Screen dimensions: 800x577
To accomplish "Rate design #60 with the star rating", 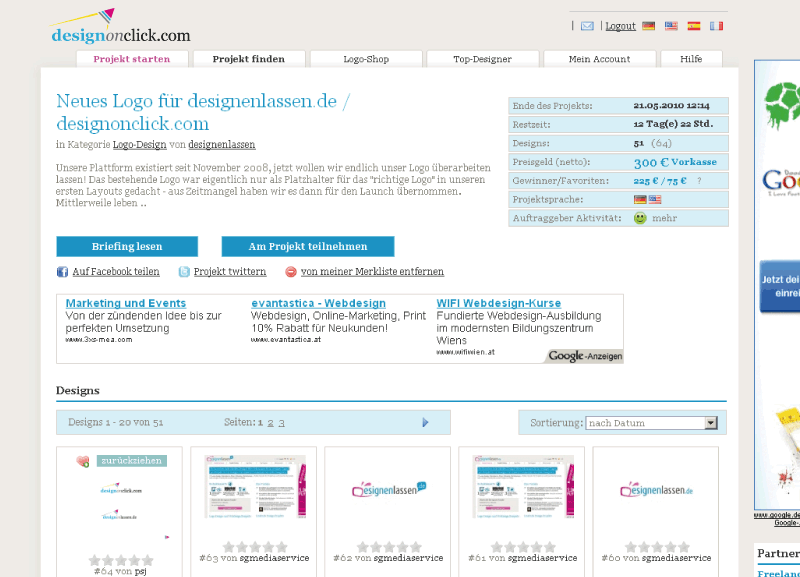I will point(658,547).
